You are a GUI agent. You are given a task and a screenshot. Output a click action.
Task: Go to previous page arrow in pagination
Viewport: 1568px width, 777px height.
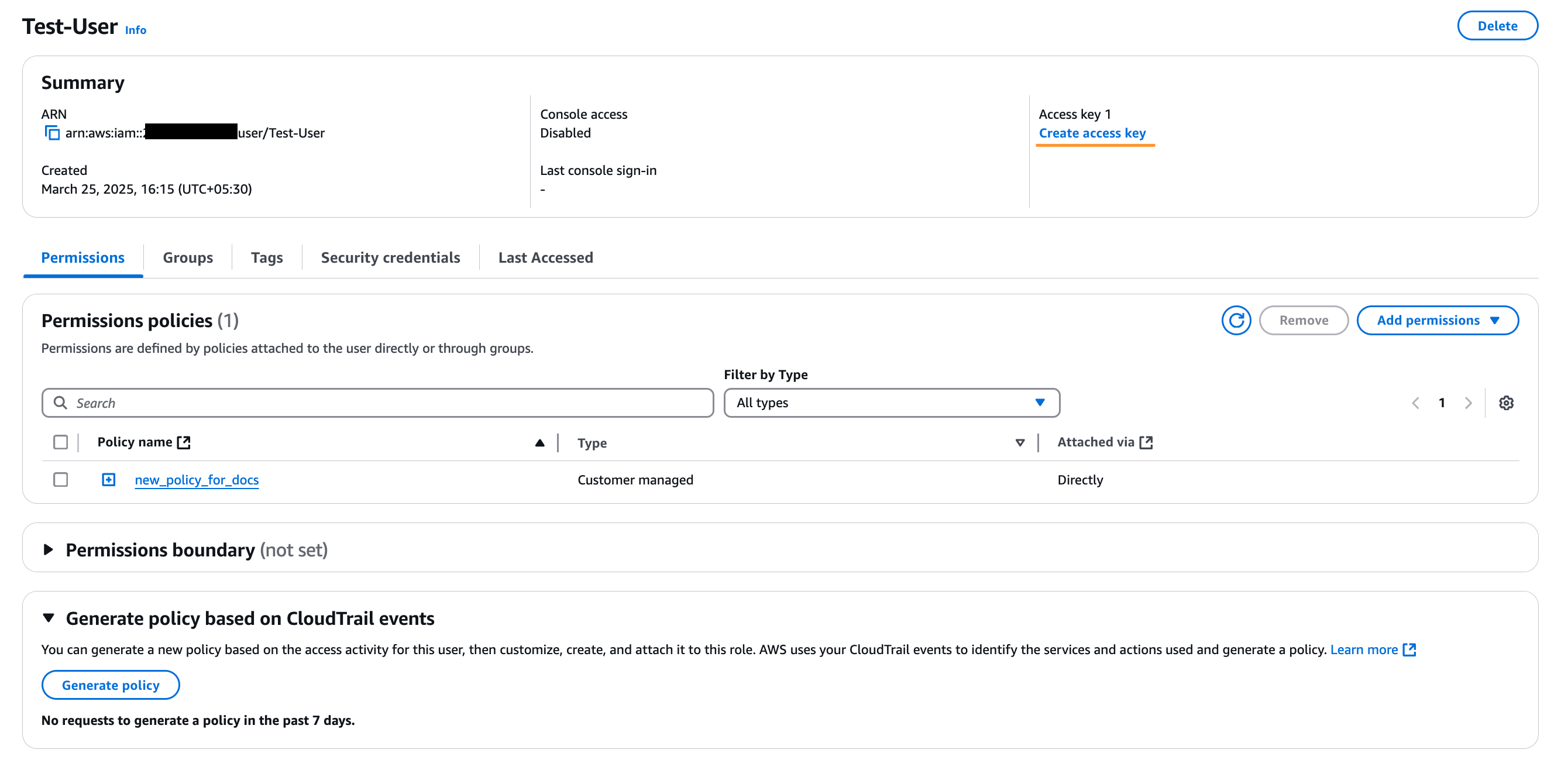click(1416, 403)
